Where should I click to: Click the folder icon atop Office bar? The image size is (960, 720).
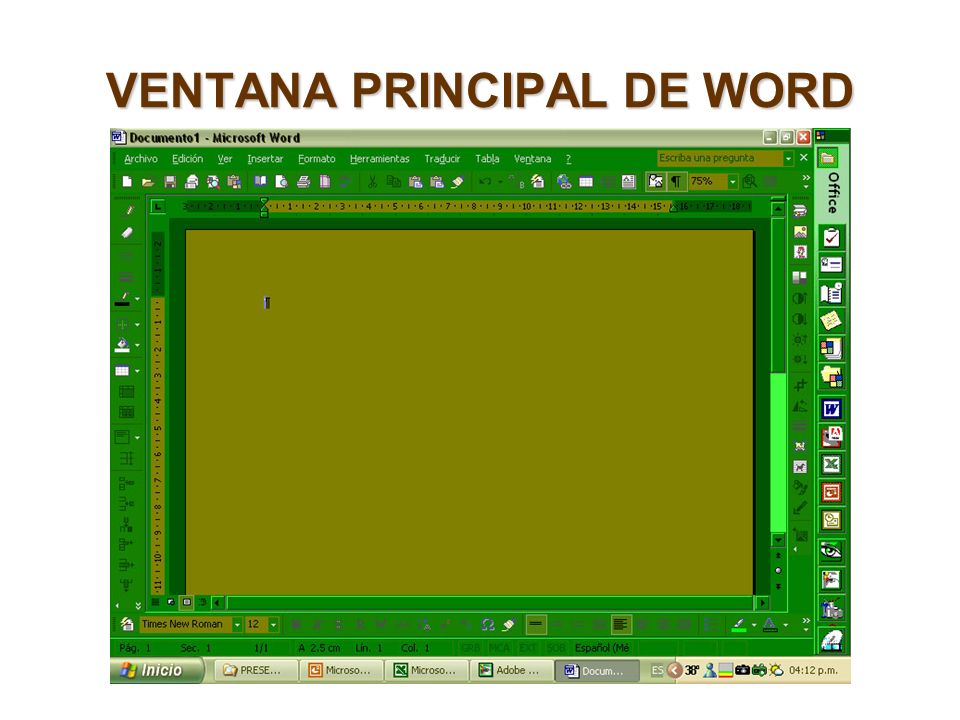[828, 158]
